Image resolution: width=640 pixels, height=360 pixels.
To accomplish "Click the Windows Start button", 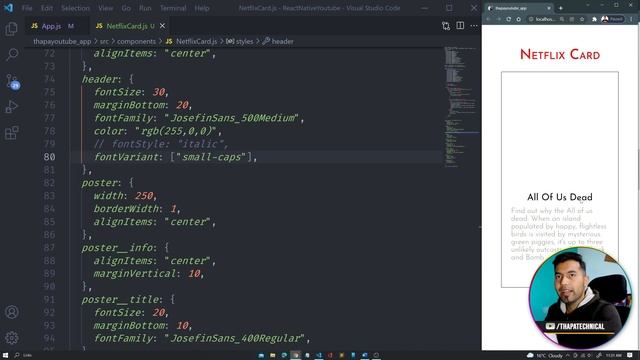I will [x=5, y=356].
